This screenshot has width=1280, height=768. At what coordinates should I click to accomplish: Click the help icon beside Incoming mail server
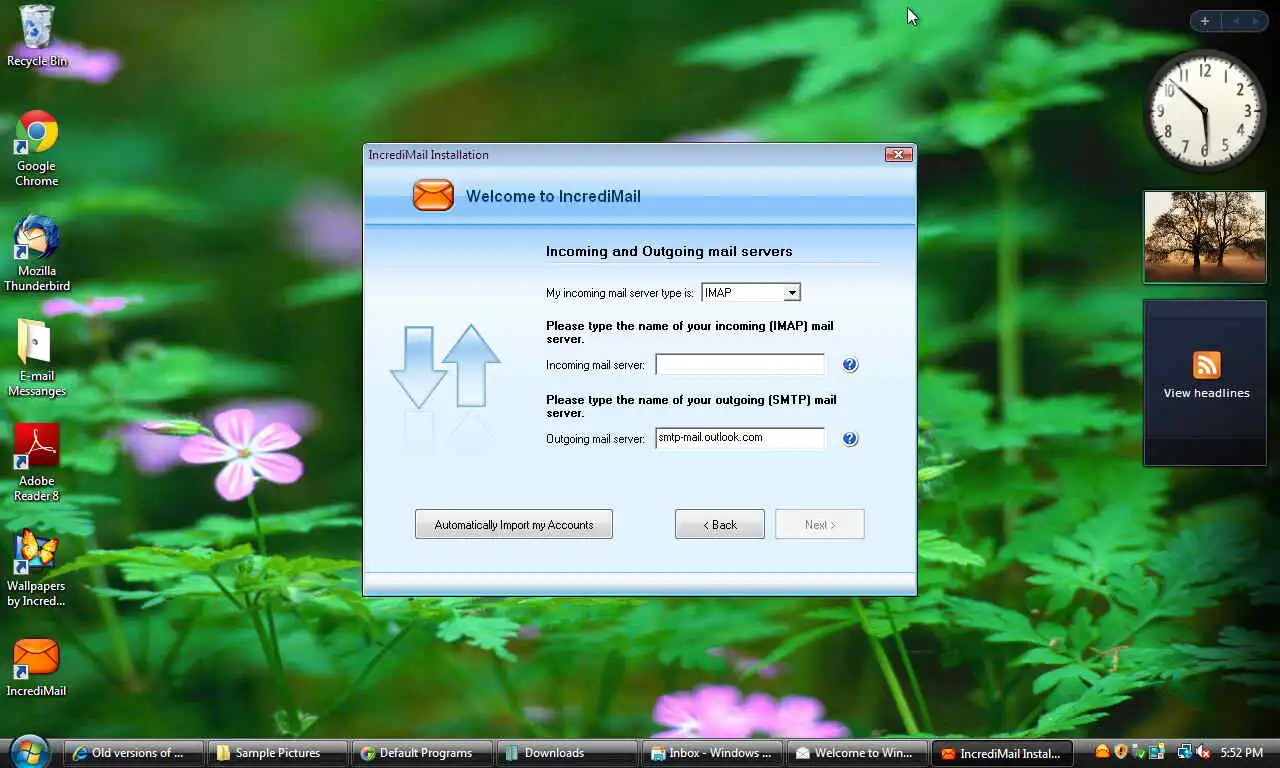click(x=850, y=365)
